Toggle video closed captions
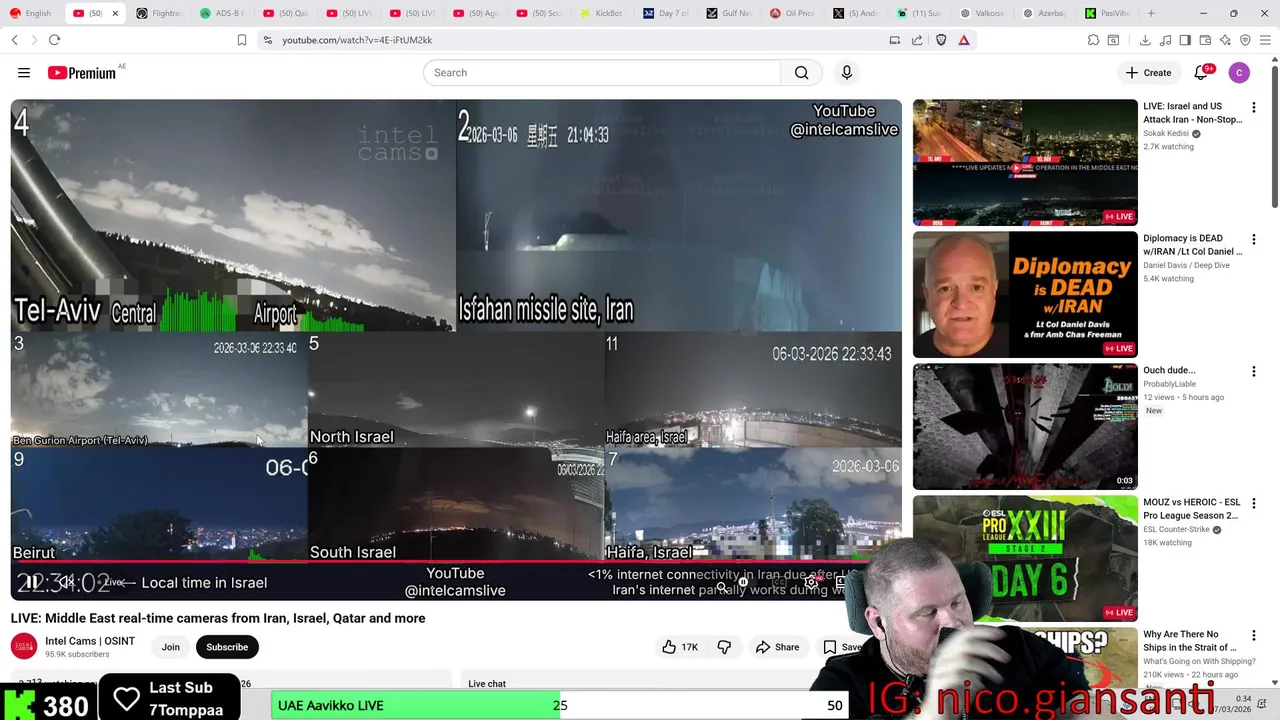Image resolution: width=1280 pixels, height=720 pixels. pyautogui.click(x=778, y=582)
